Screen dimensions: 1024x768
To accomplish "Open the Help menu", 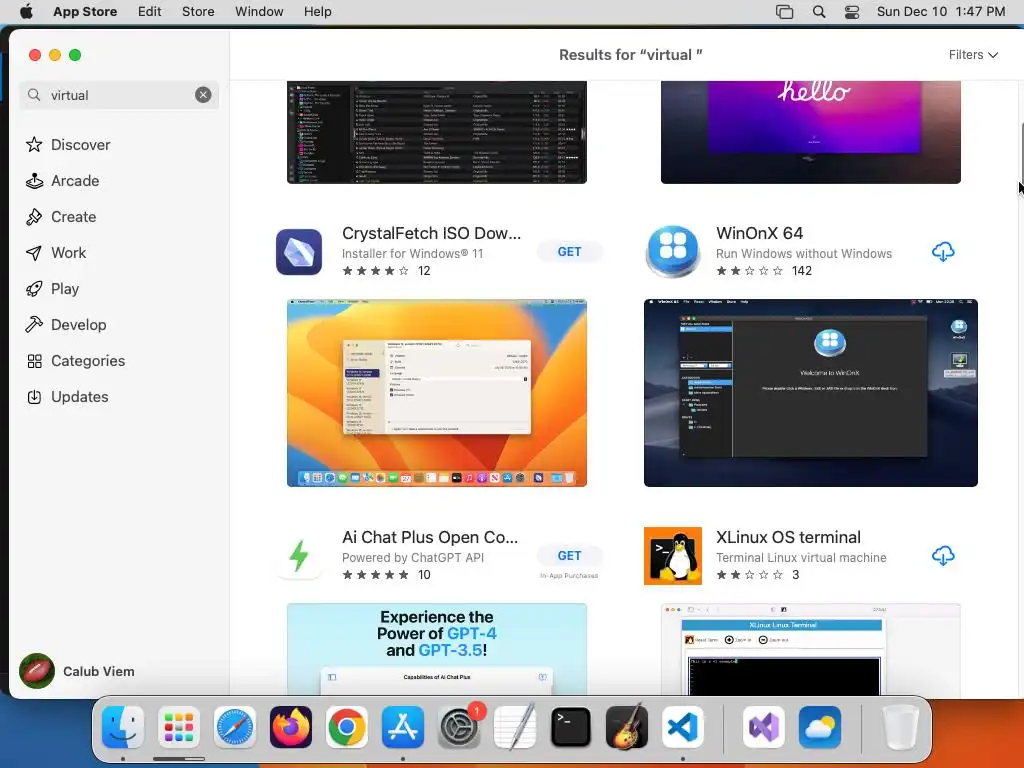I will [317, 12].
